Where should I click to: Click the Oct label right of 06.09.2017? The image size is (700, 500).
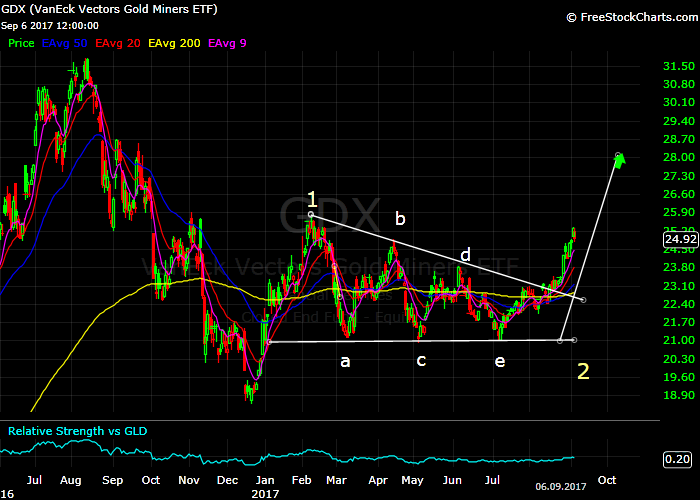coord(607,480)
